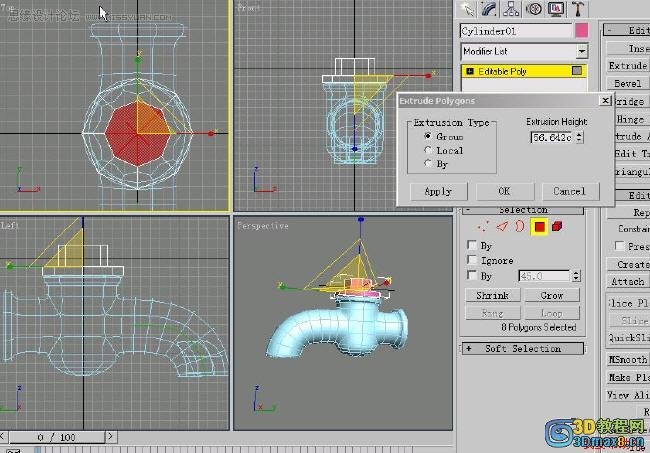Open the Motion panel tab
This screenshot has height=453, width=650.
pyautogui.click(x=534, y=9)
